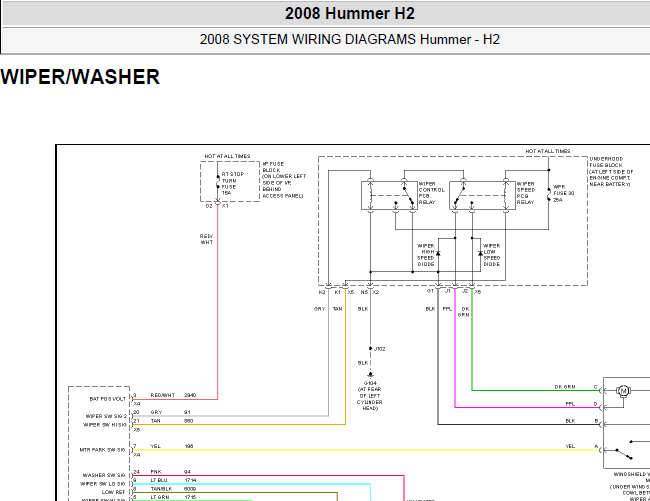Click the "G104 (AT REAR OF LEFT CYLINDER HEAD)" text
650x501 pixels.
[370, 396]
